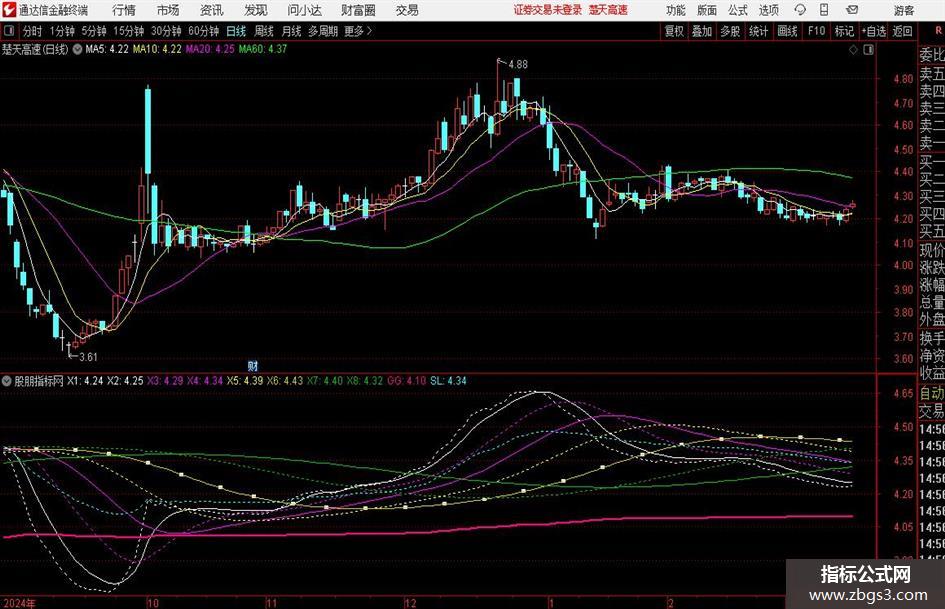Open the 市场 menu

pyautogui.click(x=168, y=10)
